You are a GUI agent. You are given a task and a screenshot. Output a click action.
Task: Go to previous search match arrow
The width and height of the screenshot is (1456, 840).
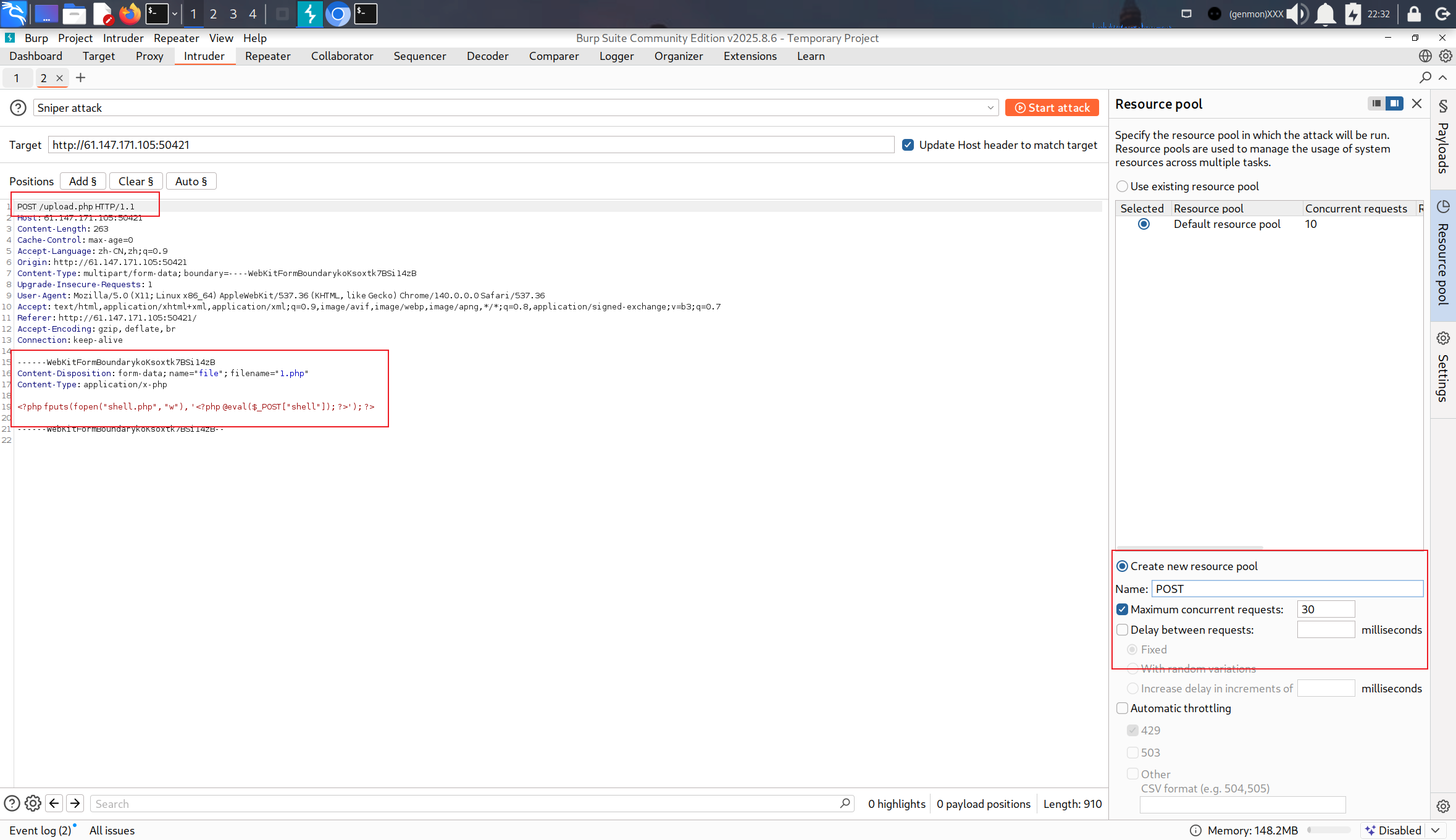click(54, 804)
